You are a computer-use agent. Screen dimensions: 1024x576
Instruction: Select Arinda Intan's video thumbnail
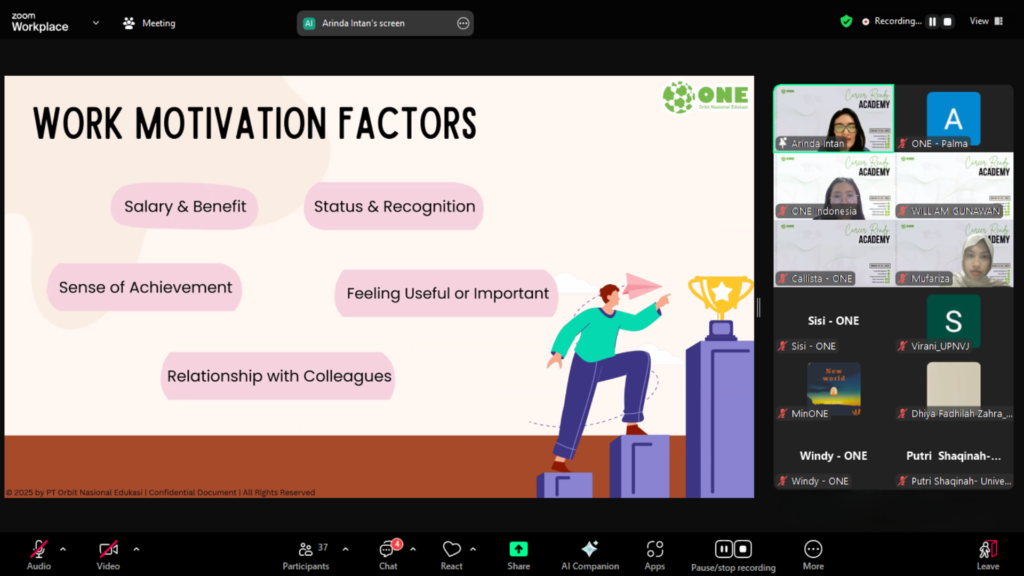coord(833,118)
